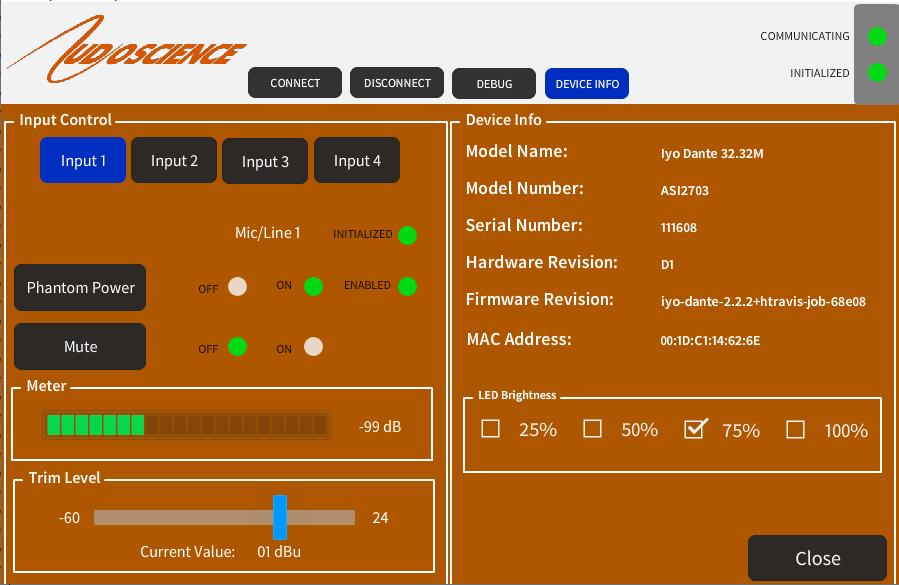Click the Communicating status LED
Image resolution: width=899 pixels, height=585 pixels.
877,36
